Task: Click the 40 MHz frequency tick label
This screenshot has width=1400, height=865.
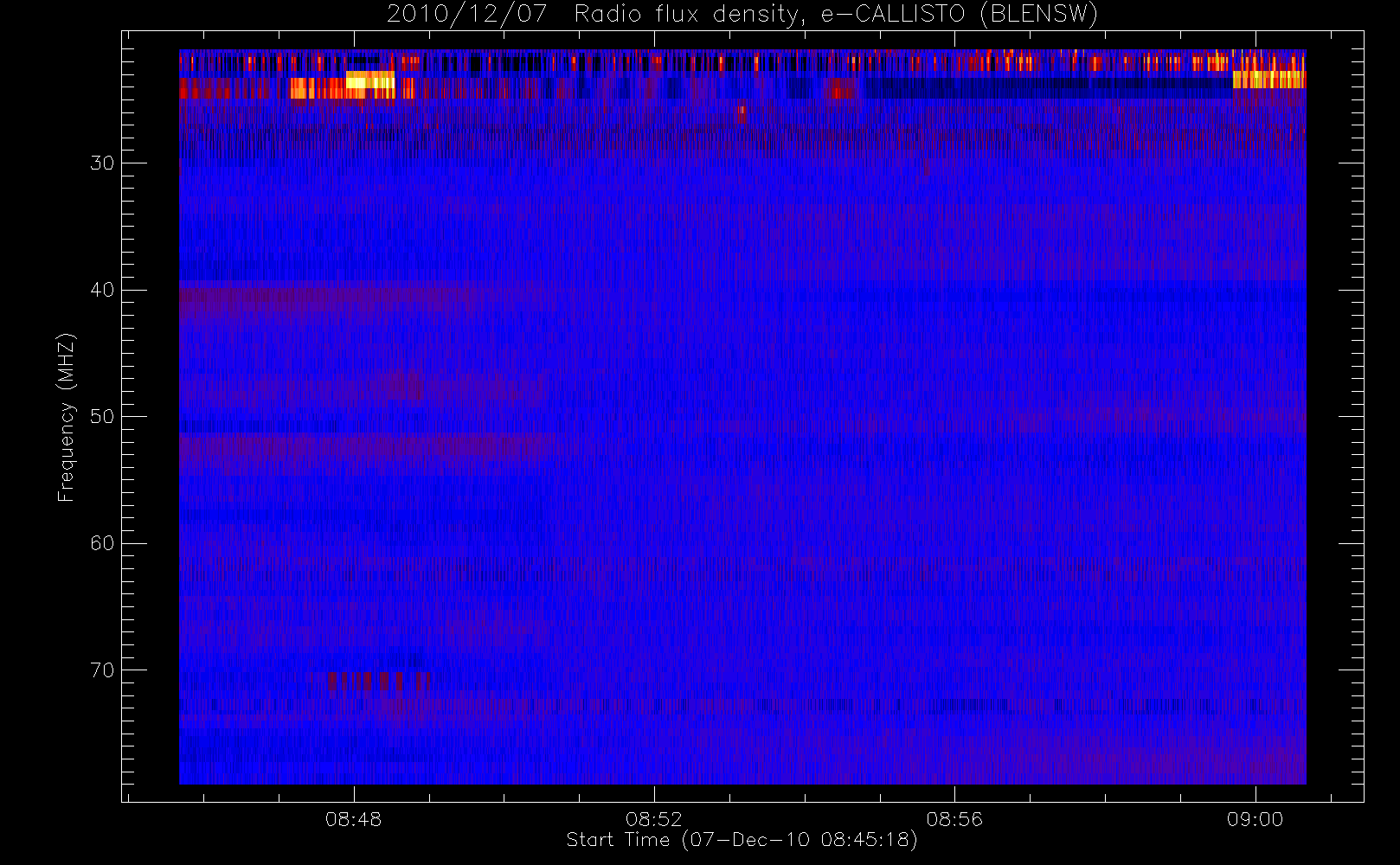Action: point(102,290)
